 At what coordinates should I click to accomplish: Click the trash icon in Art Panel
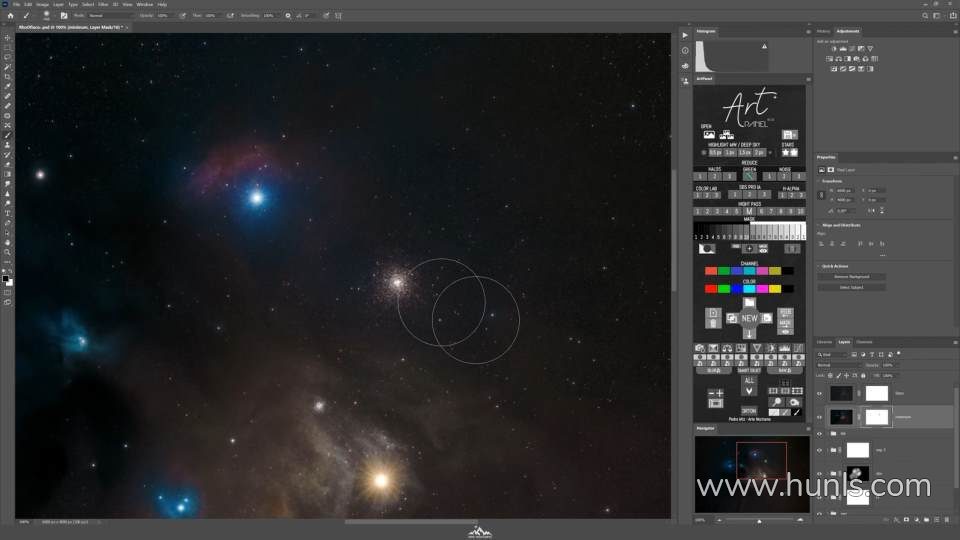coord(713,324)
